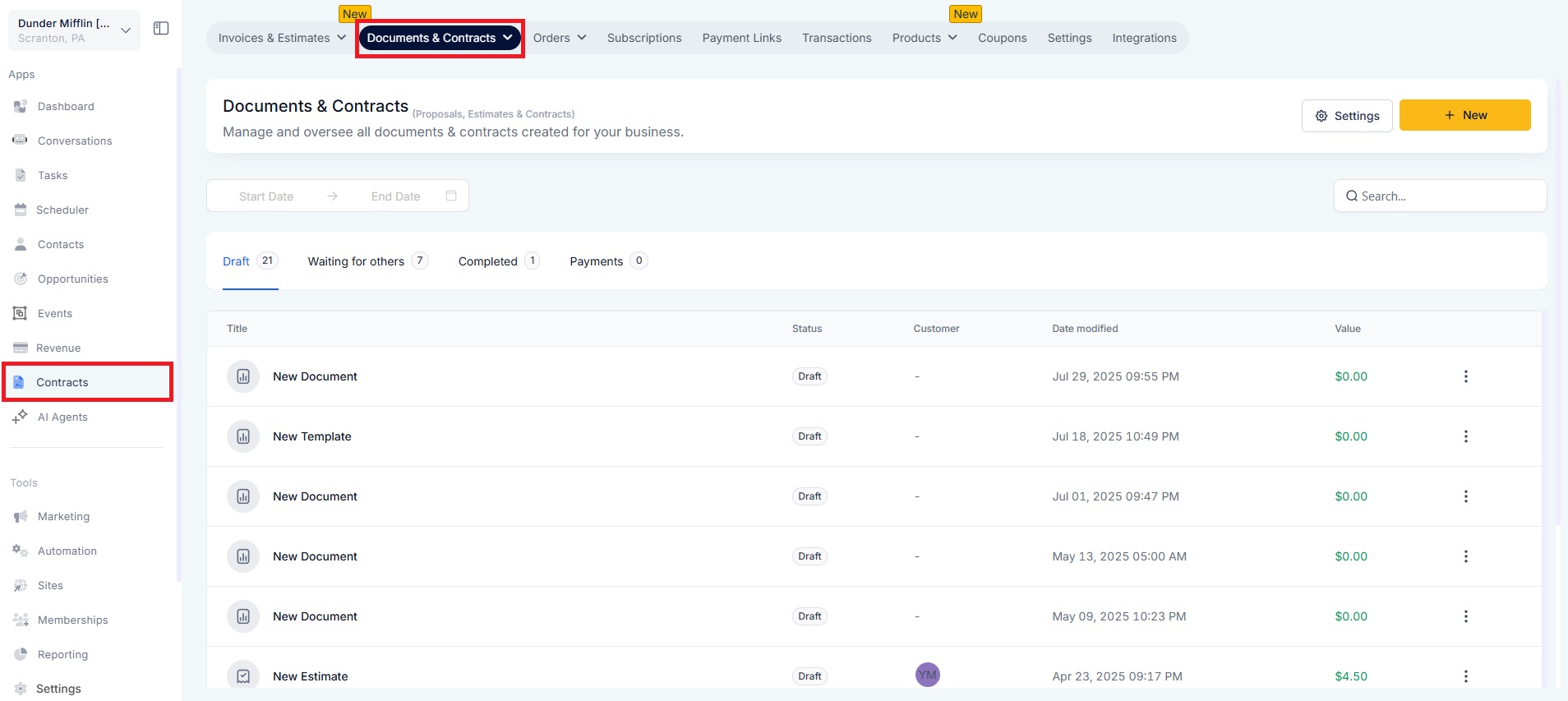Screen dimensions: 1568x701
Task: Open sidebar Settings at bottom
Action: click(x=58, y=689)
